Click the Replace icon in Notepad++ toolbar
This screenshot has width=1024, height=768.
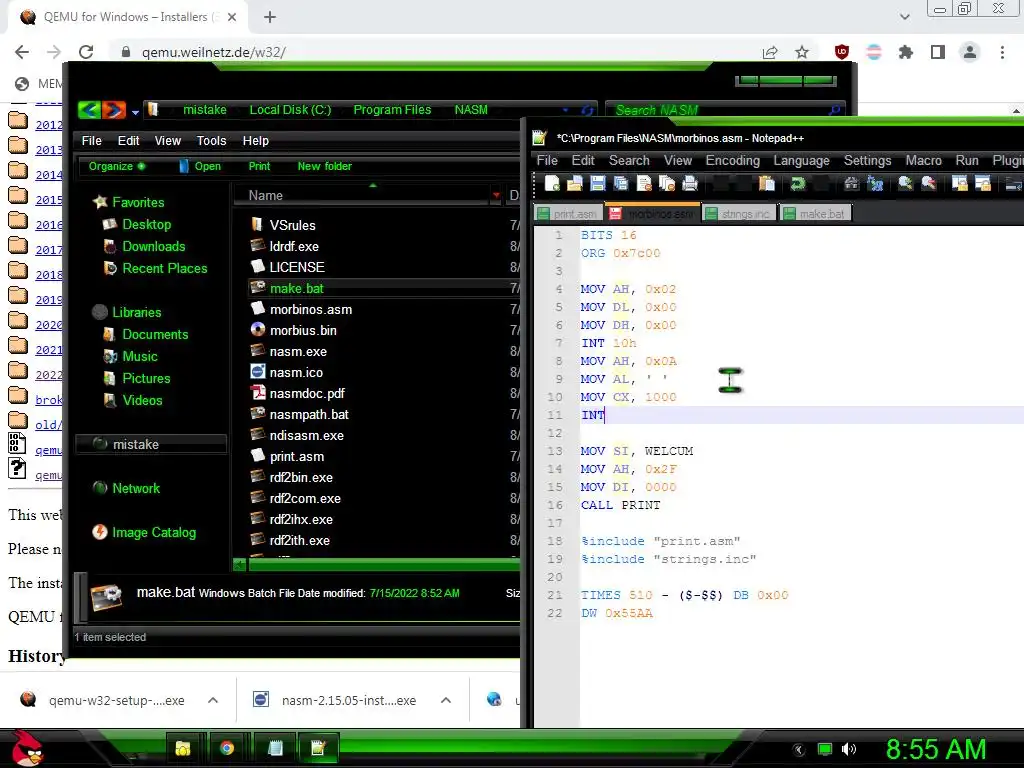(x=875, y=184)
